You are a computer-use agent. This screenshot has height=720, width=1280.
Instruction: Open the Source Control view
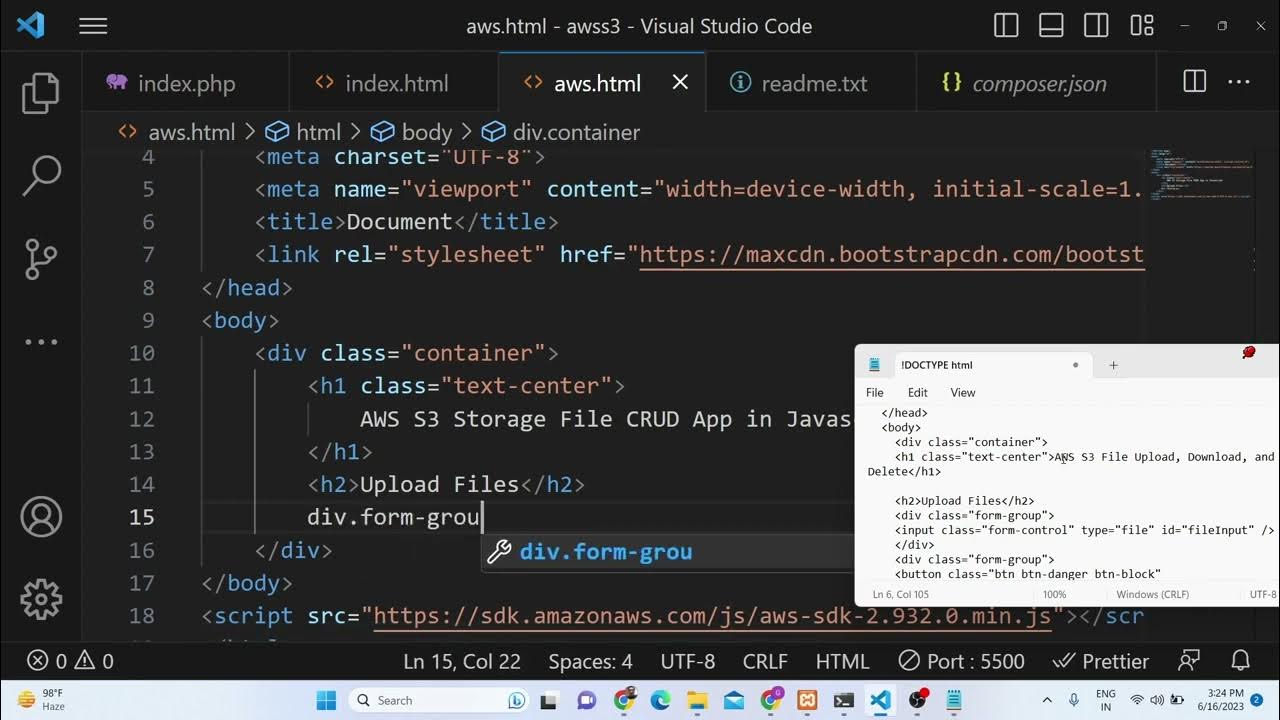point(41,259)
